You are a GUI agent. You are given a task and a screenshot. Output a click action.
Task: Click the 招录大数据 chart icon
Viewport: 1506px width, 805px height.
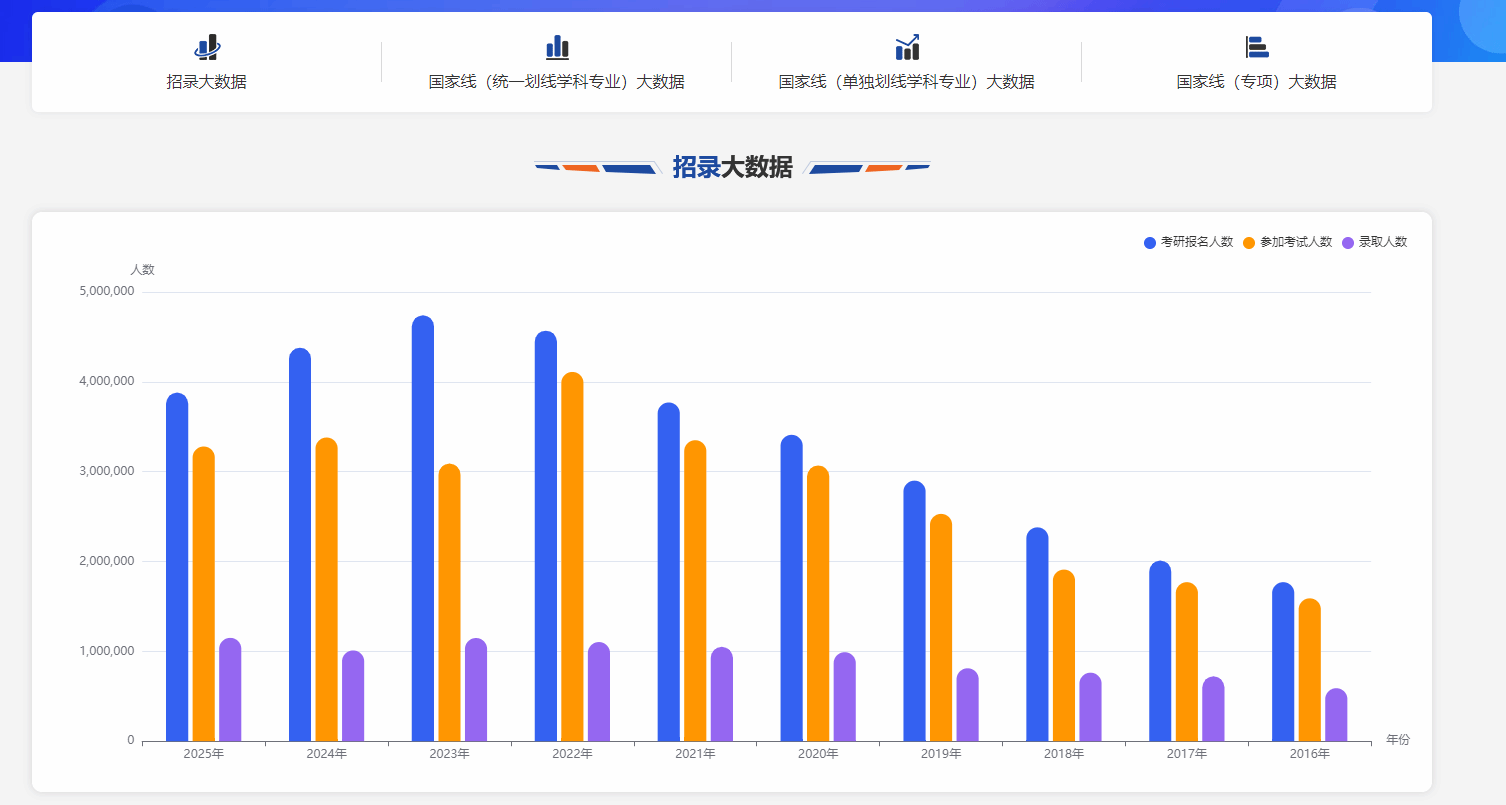pyautogui.click(x=207, y=47)
